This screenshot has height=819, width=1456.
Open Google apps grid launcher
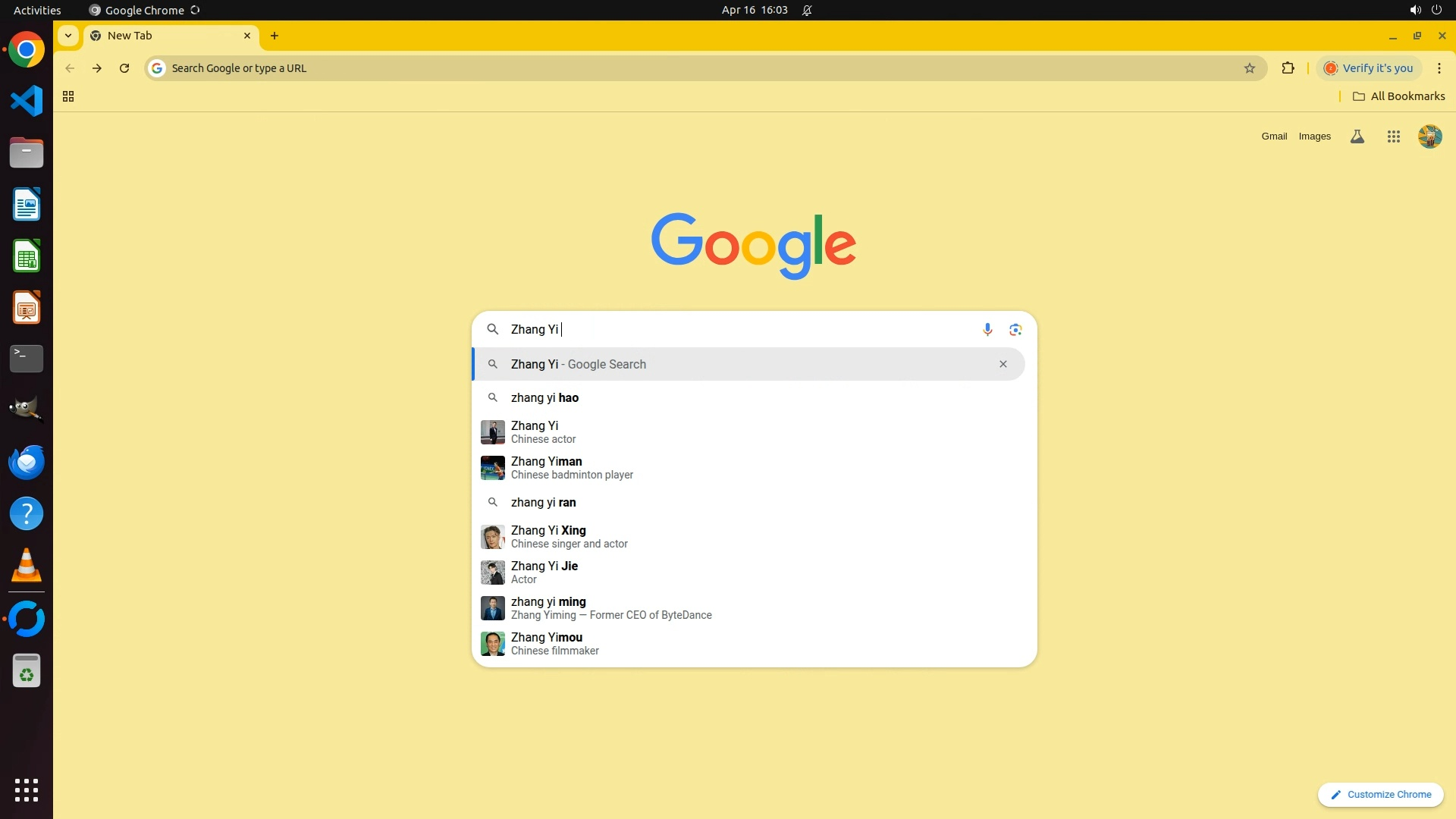(x=1393, y=136)
